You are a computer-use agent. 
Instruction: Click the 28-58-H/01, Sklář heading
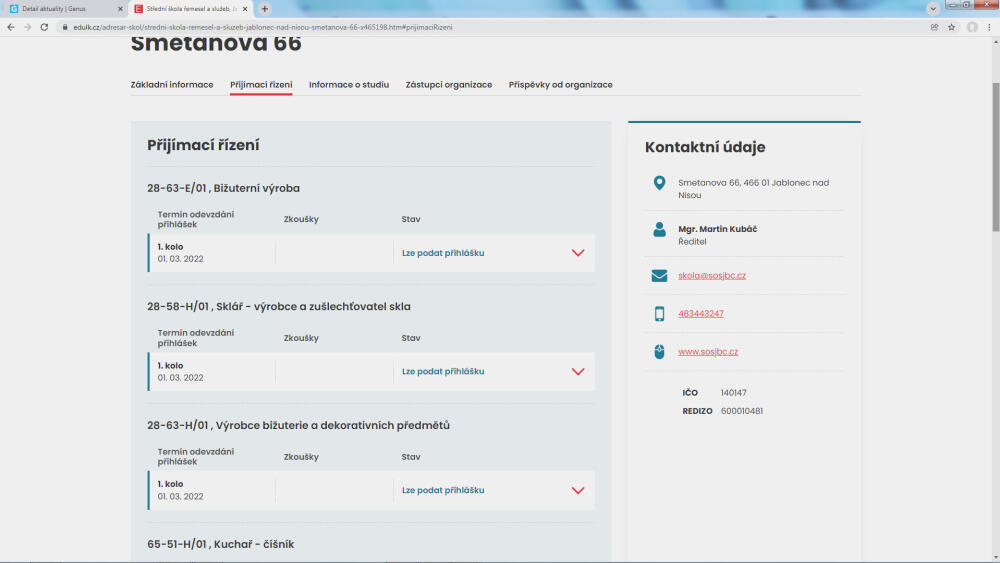coord(279,307)
